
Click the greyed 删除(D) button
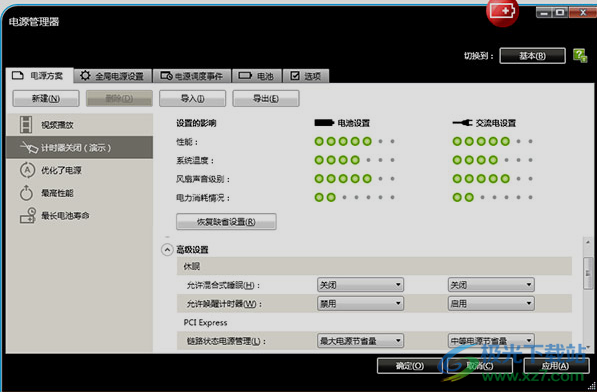point(119,99)
